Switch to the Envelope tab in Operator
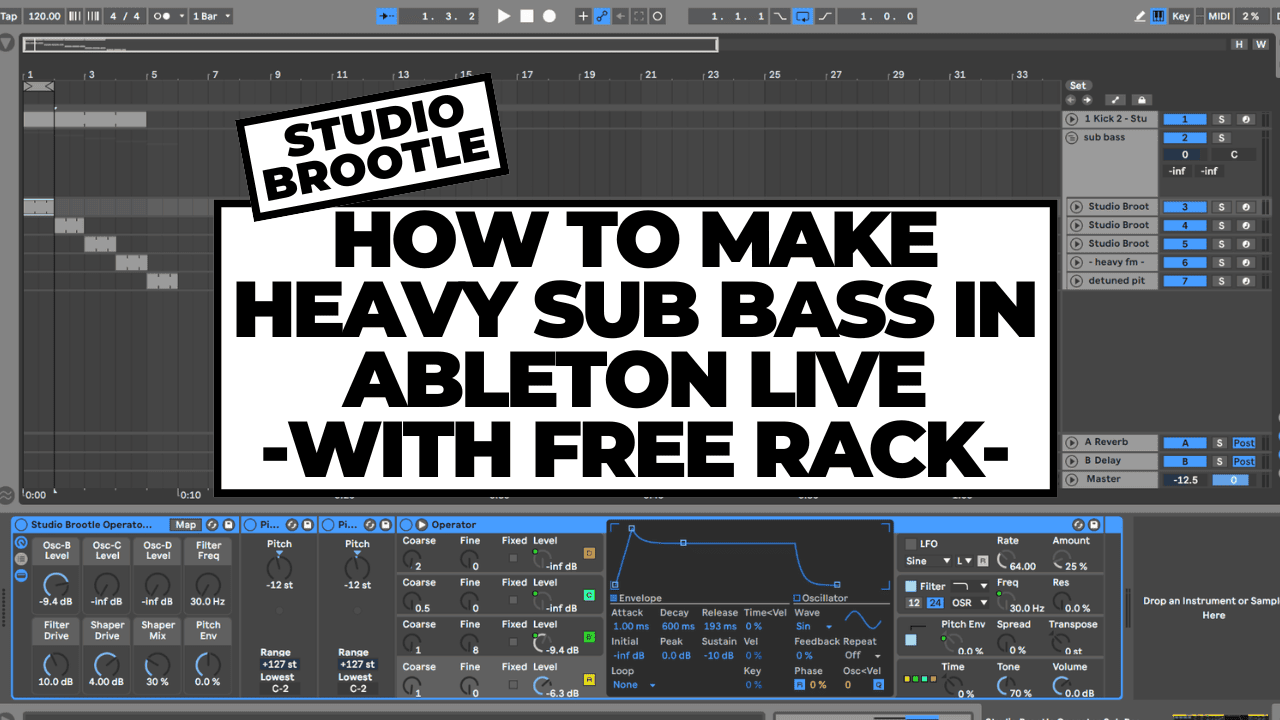 (x=636, y=598)
